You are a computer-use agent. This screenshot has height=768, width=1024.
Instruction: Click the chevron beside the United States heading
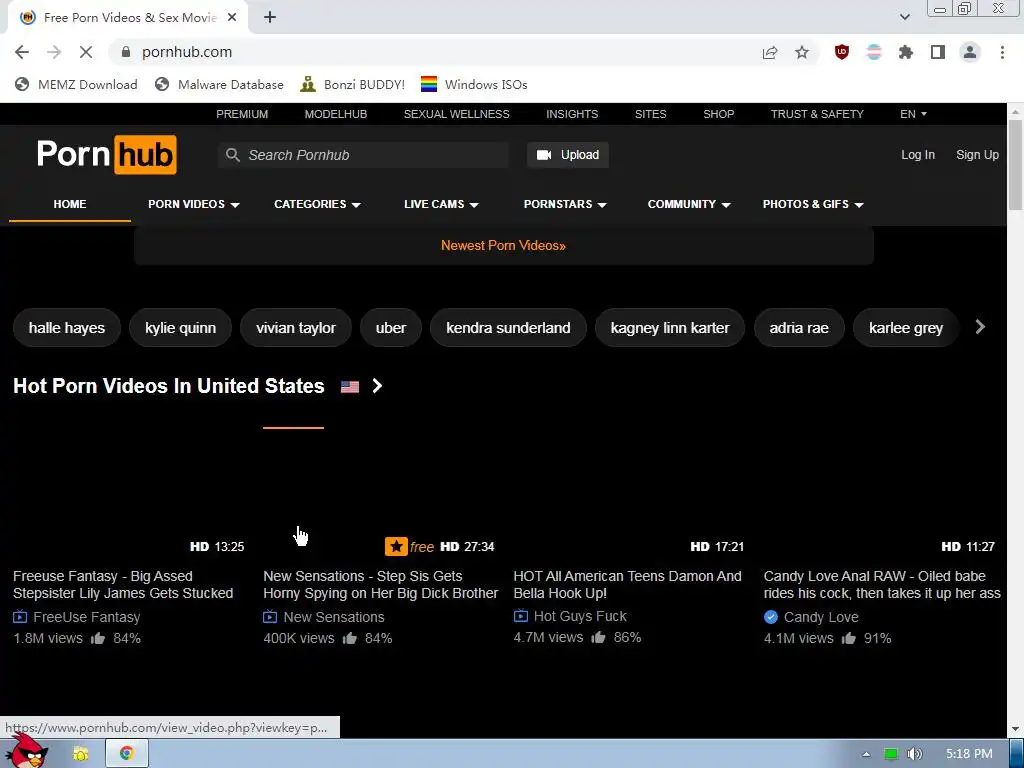point(377,386)
